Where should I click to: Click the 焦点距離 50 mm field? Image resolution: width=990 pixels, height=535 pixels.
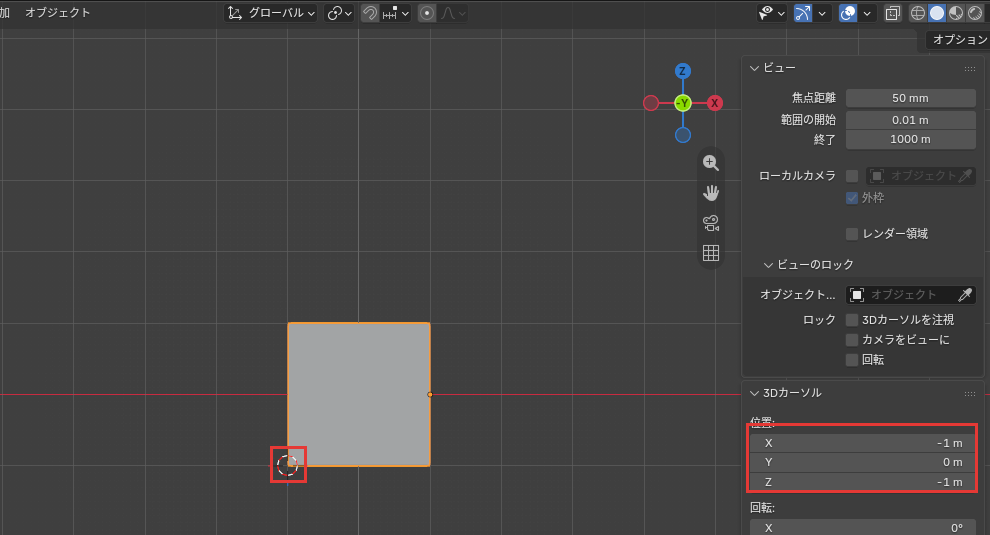[x=910, y=98]
